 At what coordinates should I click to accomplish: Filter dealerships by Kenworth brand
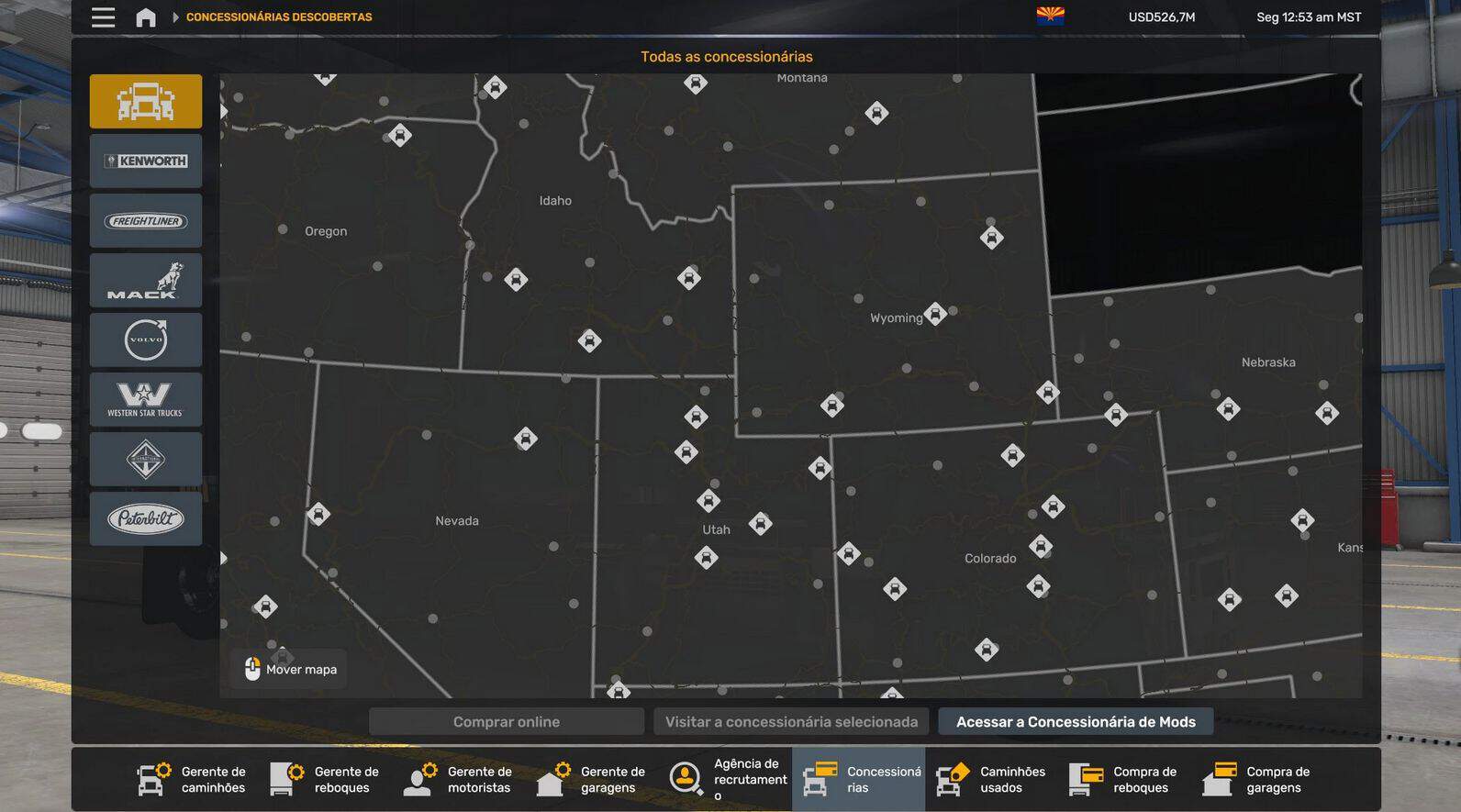point(145,161)
